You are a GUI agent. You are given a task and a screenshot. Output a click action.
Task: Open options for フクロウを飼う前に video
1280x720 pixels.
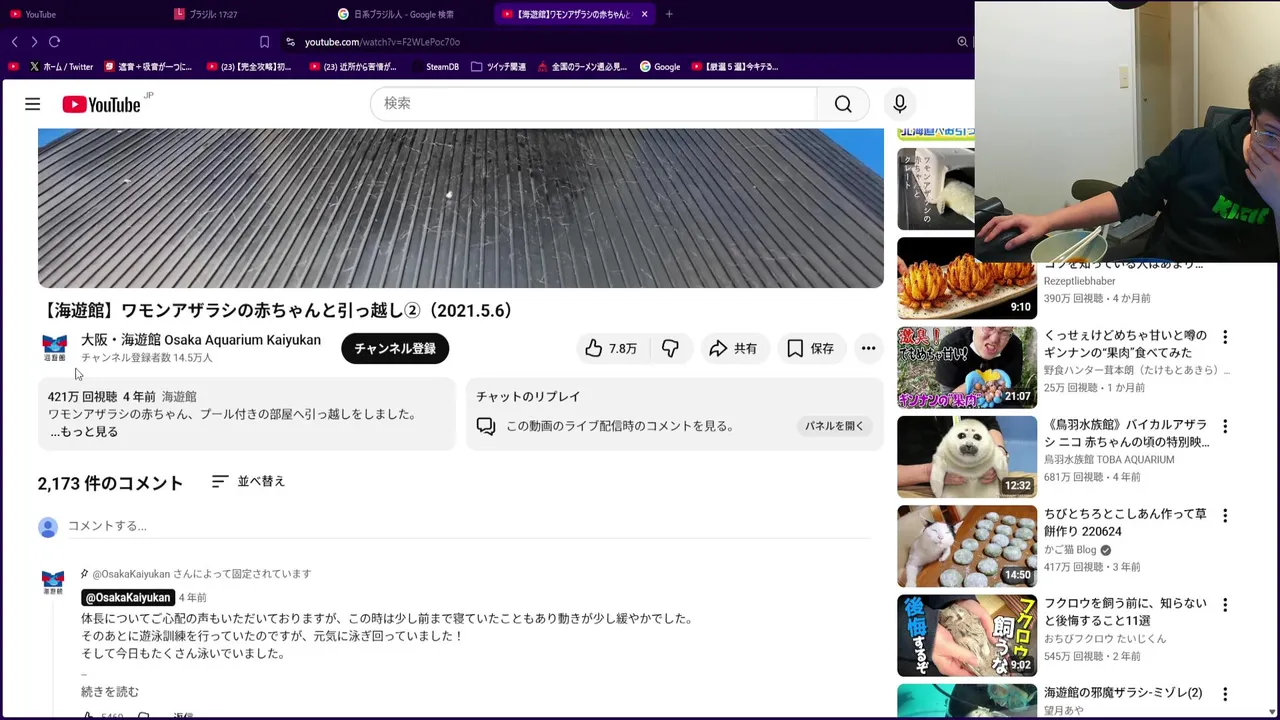(1225, 605)
